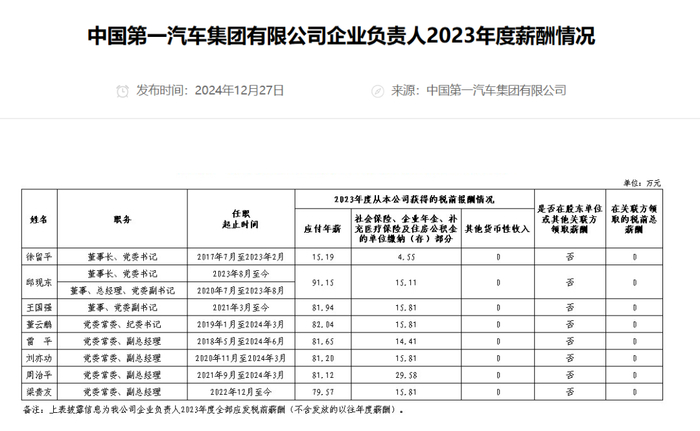This screenshot has height=431, width=700.
Task: Click the name cell 刘亦功
Action: point(39,358)
